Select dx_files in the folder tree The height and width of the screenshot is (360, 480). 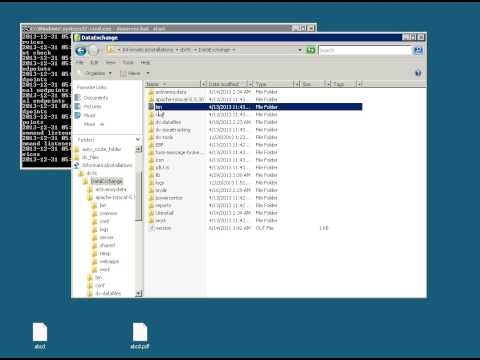point(90,157)
